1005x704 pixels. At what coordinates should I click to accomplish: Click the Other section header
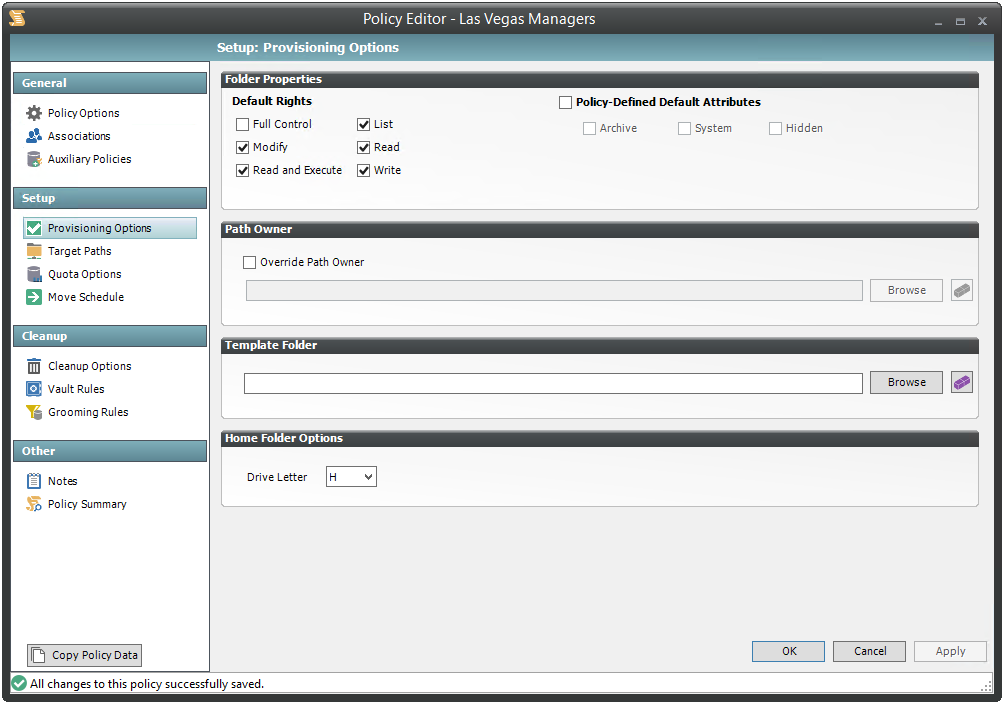point(110,451)
